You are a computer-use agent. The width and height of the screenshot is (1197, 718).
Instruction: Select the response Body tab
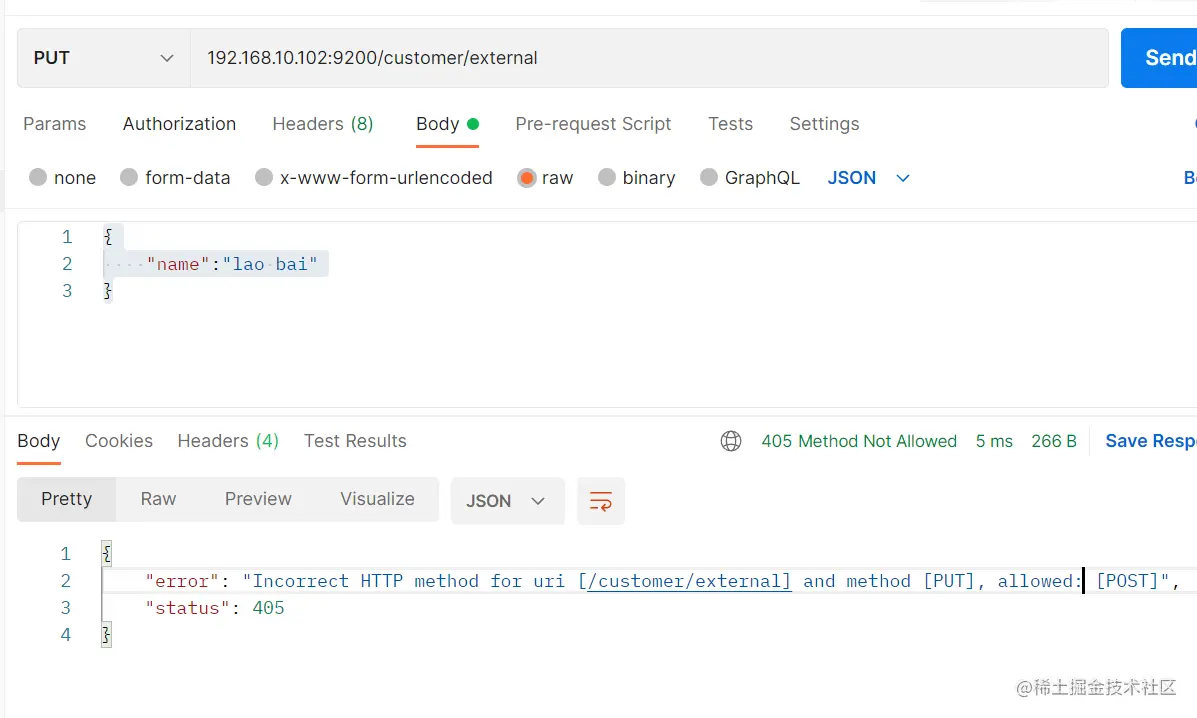coord(39,441)
